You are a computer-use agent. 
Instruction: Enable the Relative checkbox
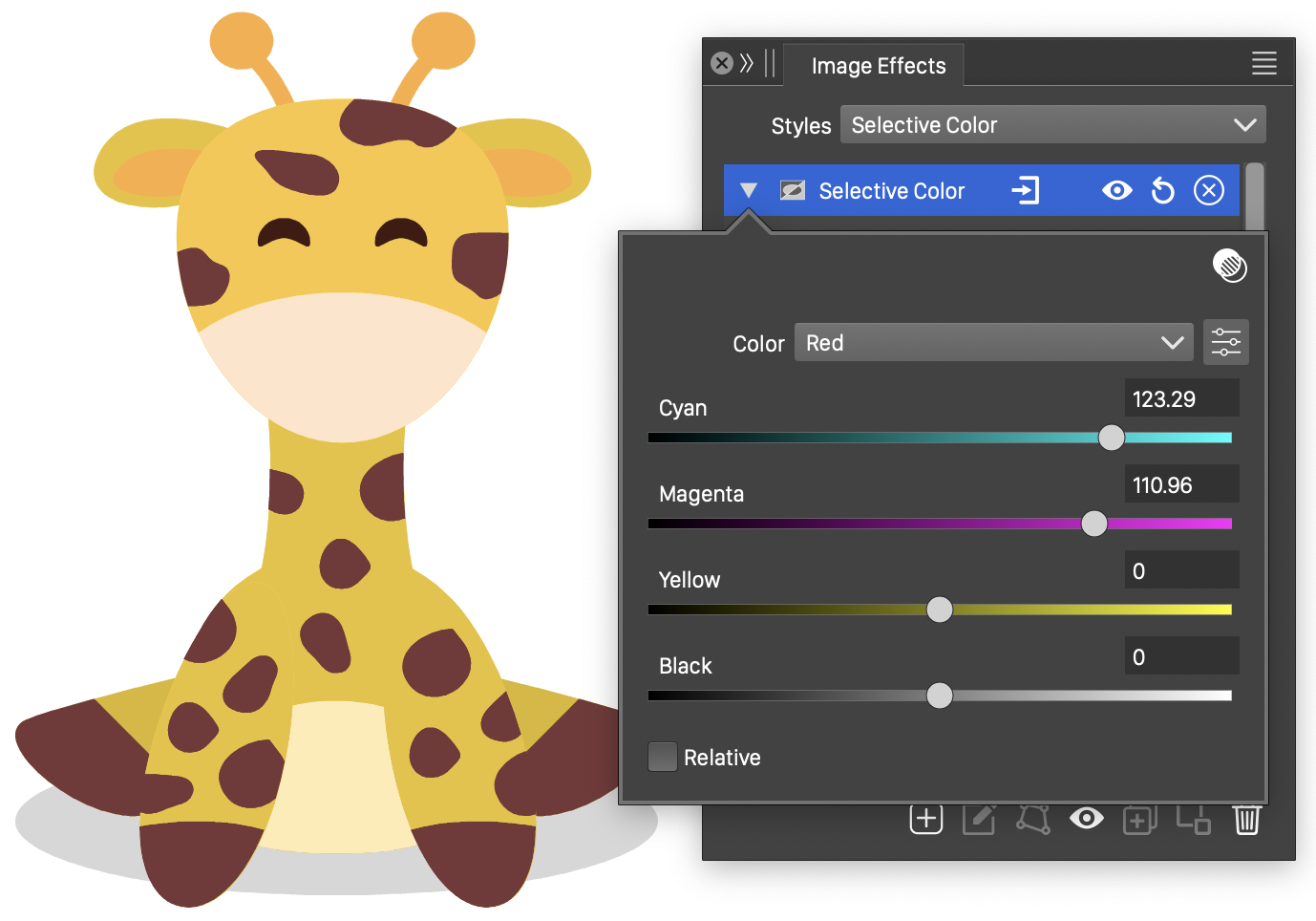point(663,757)
